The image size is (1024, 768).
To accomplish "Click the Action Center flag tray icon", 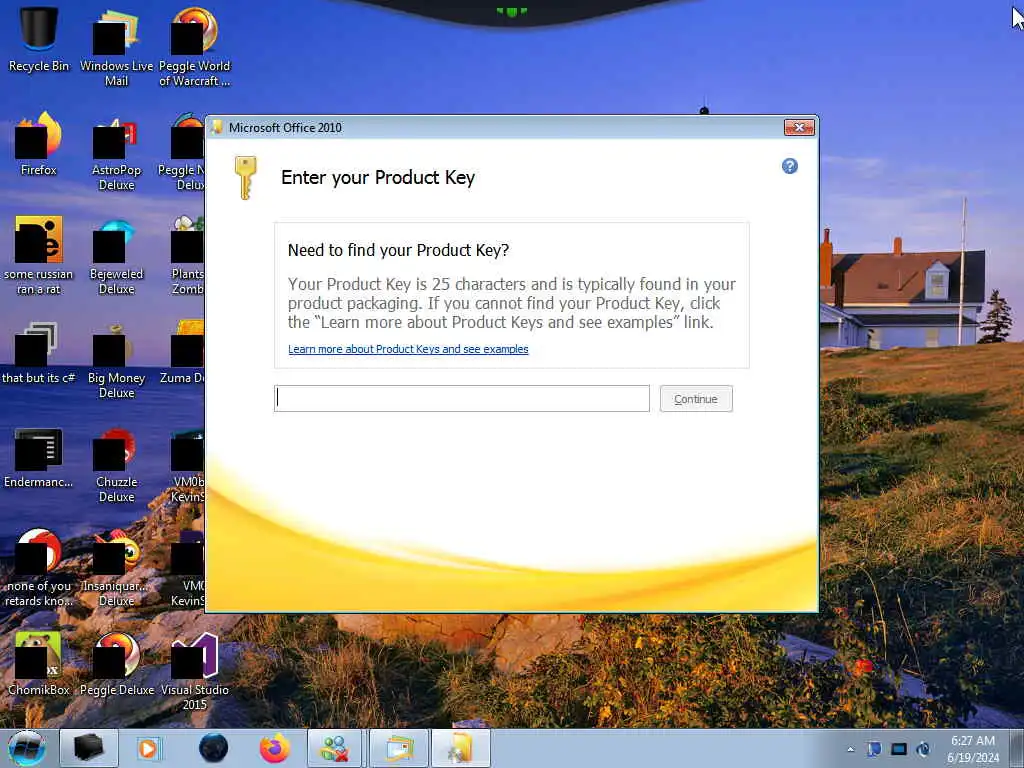I will click(x=874, y=749).
